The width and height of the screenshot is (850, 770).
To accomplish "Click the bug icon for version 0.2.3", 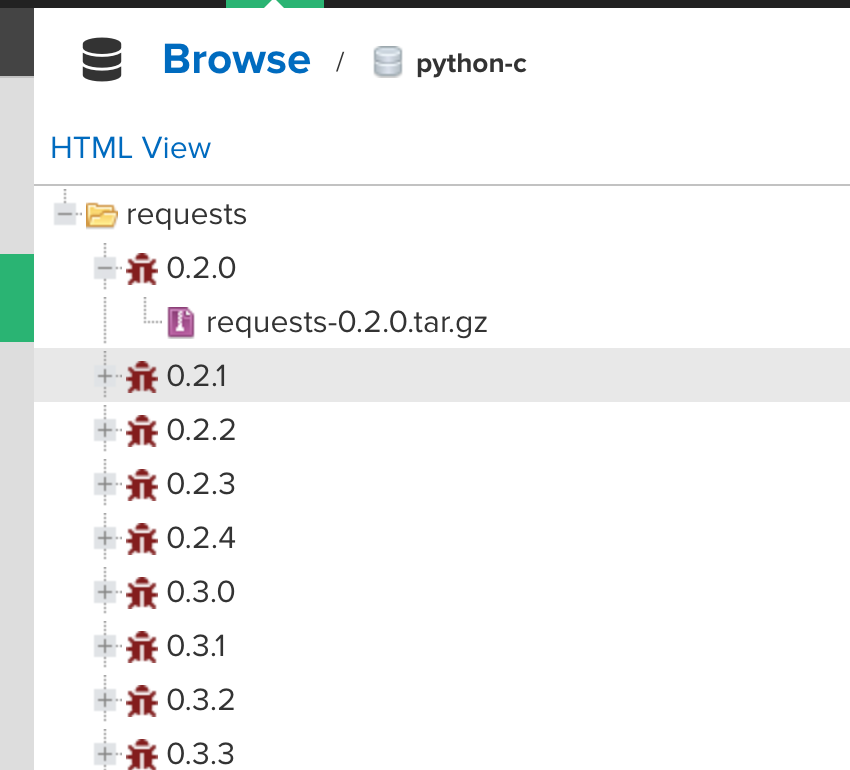I will (x=142, y=484).
